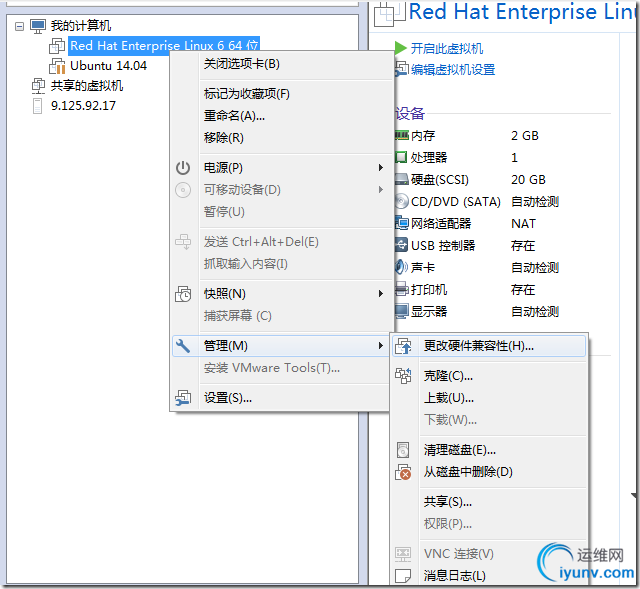Click the green play icon for 开启此虚拟机
640x589 pixels.
tap(401, 48)
